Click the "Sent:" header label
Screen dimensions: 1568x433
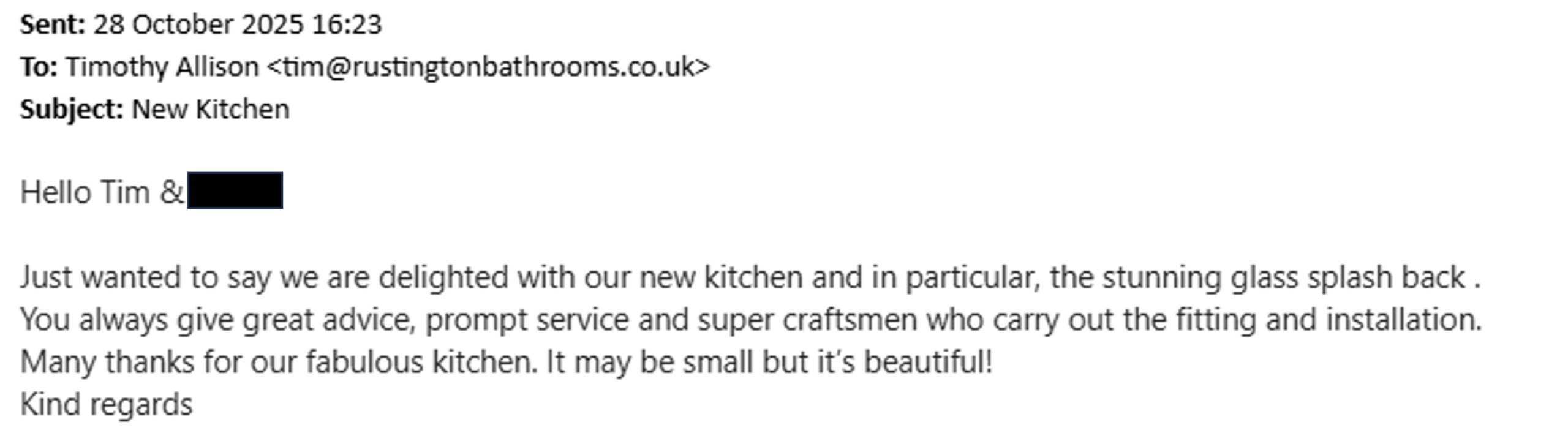[x=52, y=25]
